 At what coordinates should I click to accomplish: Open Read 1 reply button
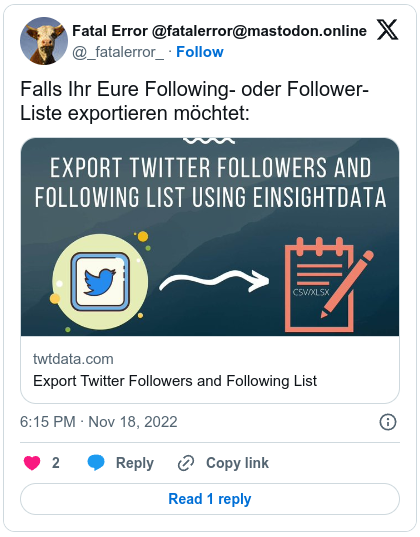coord(210,499)
